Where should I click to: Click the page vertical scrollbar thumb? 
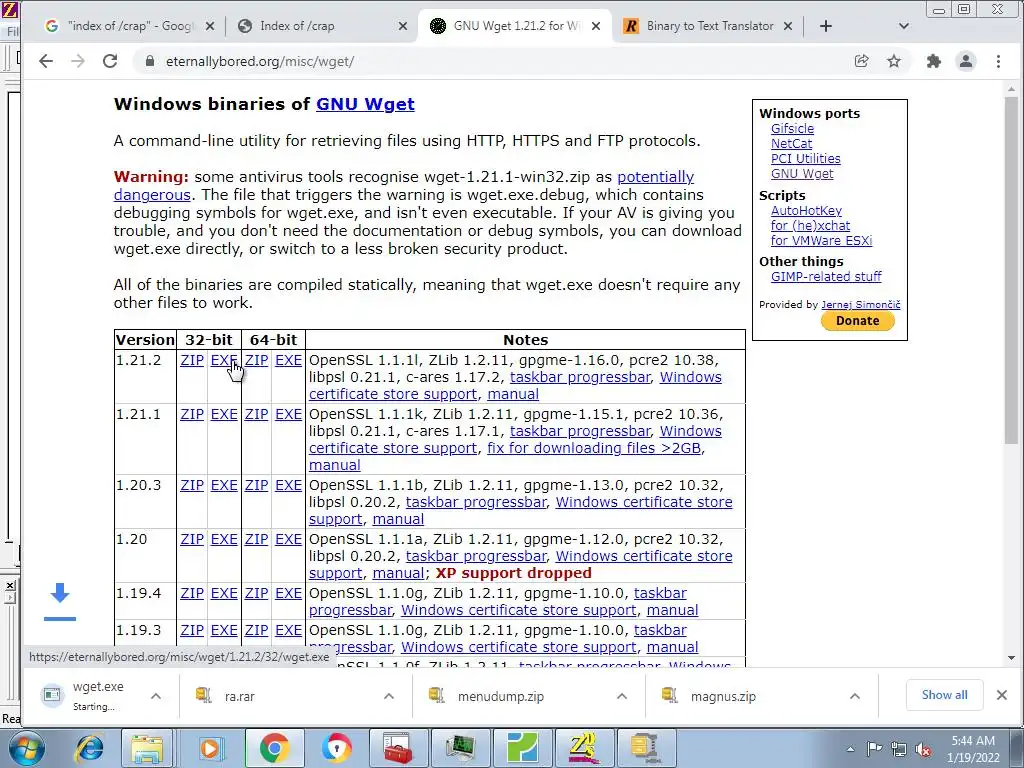click(1011, 271)
